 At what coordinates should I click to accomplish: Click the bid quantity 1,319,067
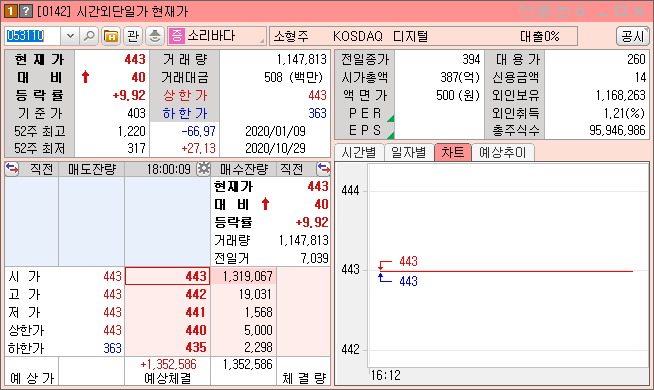[x=247, y=276]
